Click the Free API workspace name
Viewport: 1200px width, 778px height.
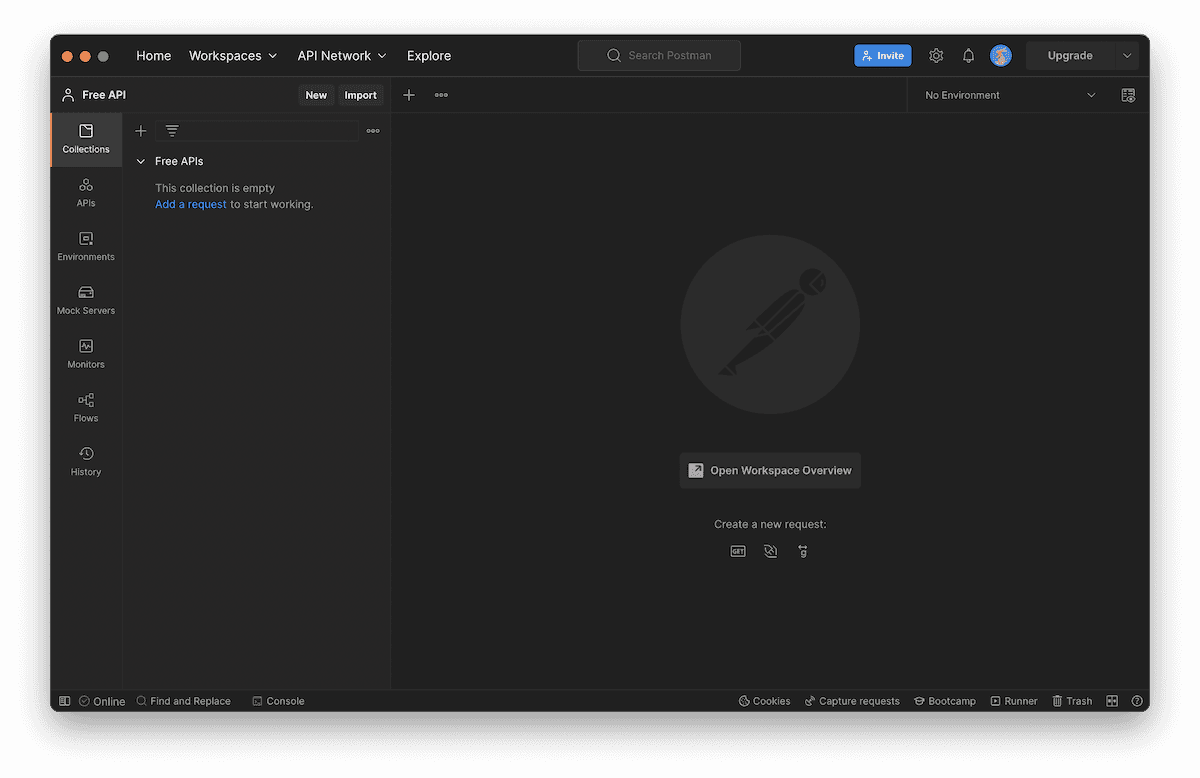tap(104, 95)
